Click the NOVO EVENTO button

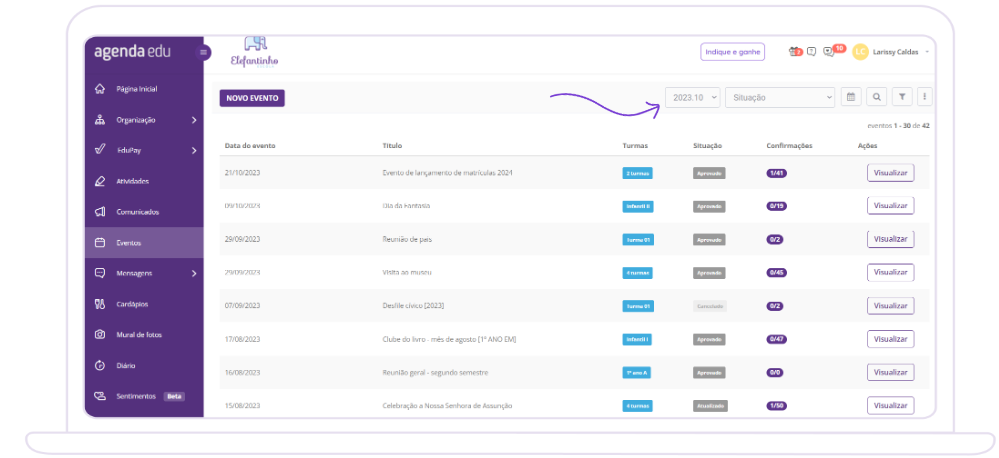pyautogui.click(x=252, y=98)
